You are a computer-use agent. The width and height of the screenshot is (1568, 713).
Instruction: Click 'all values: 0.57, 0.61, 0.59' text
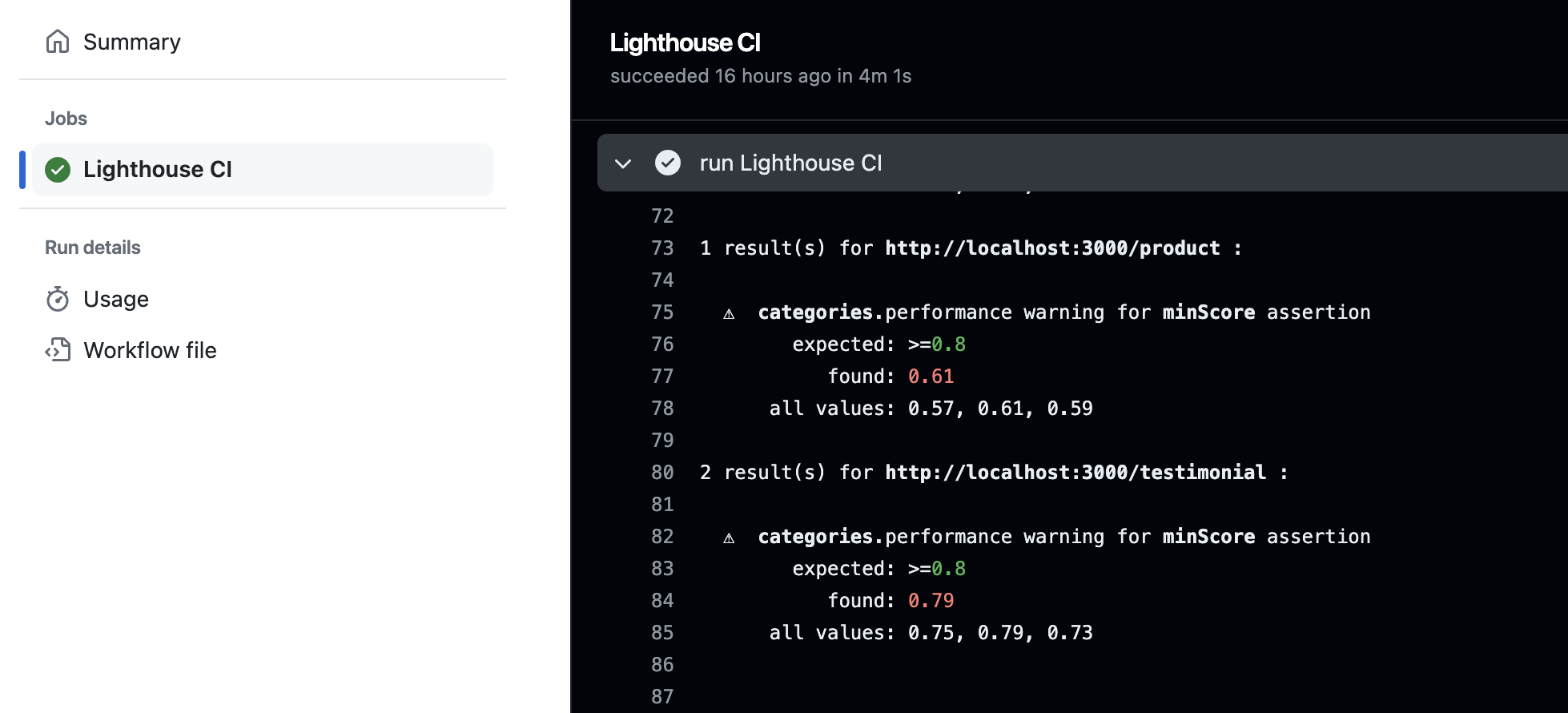pyautogui.click(x=931, y=409)
